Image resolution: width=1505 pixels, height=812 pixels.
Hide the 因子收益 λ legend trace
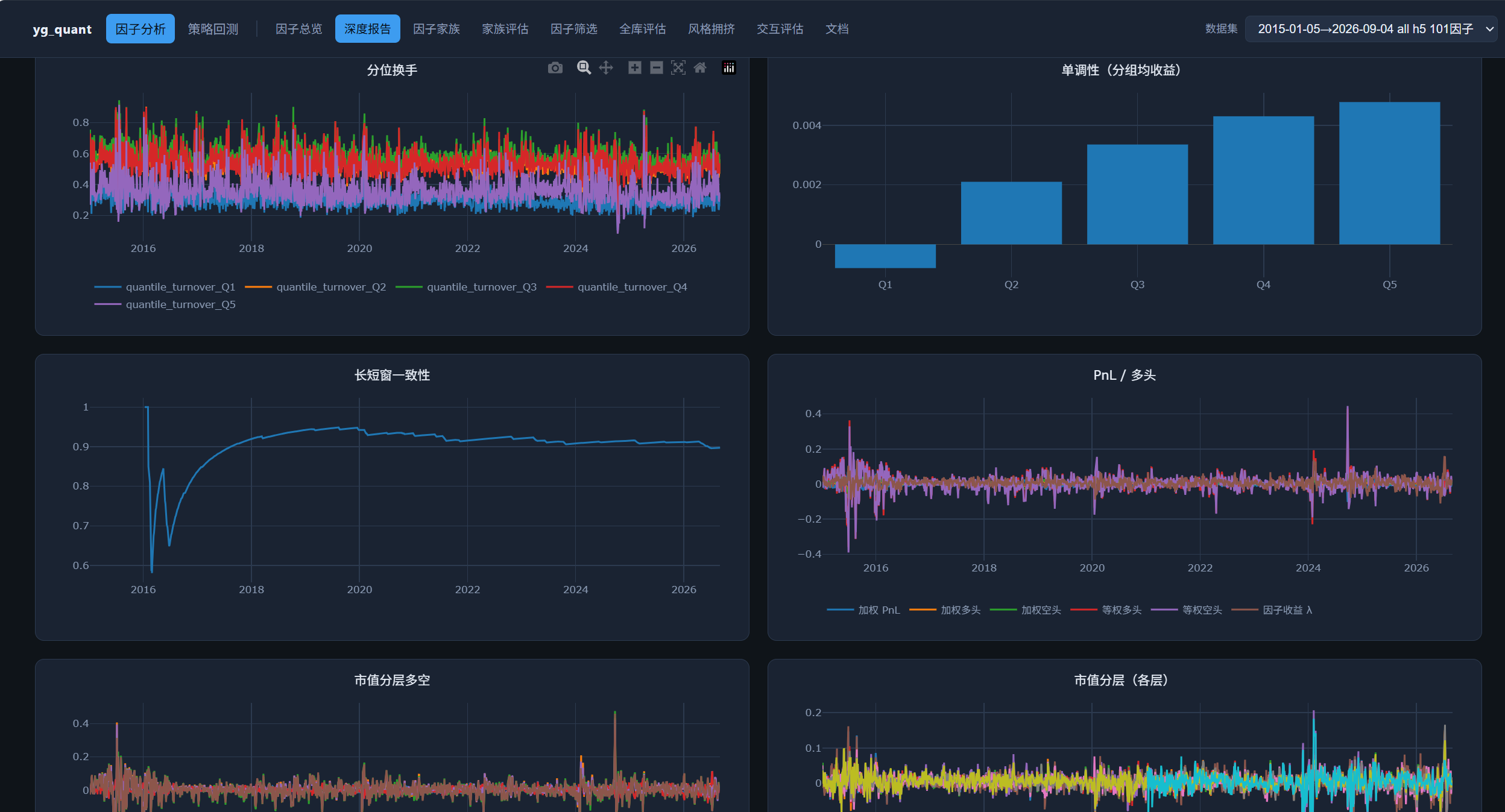1272,610
